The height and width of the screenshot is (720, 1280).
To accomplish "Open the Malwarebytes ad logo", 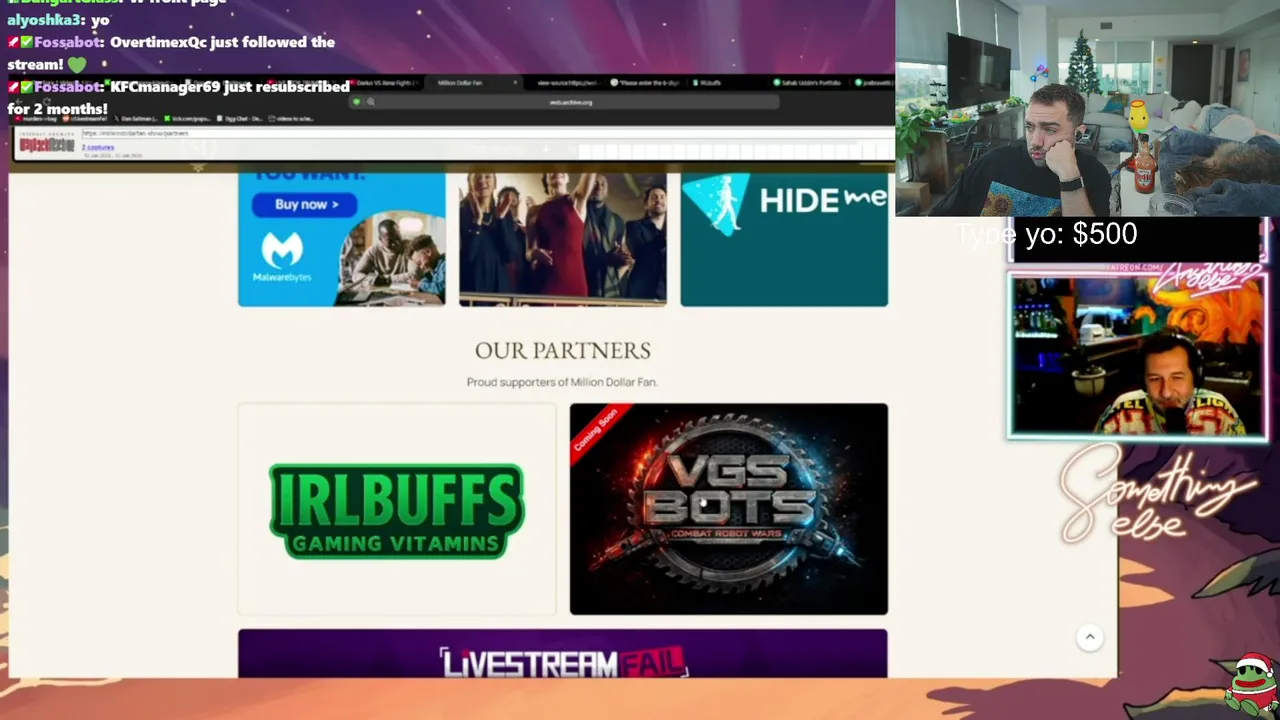I will click(282, 257).
